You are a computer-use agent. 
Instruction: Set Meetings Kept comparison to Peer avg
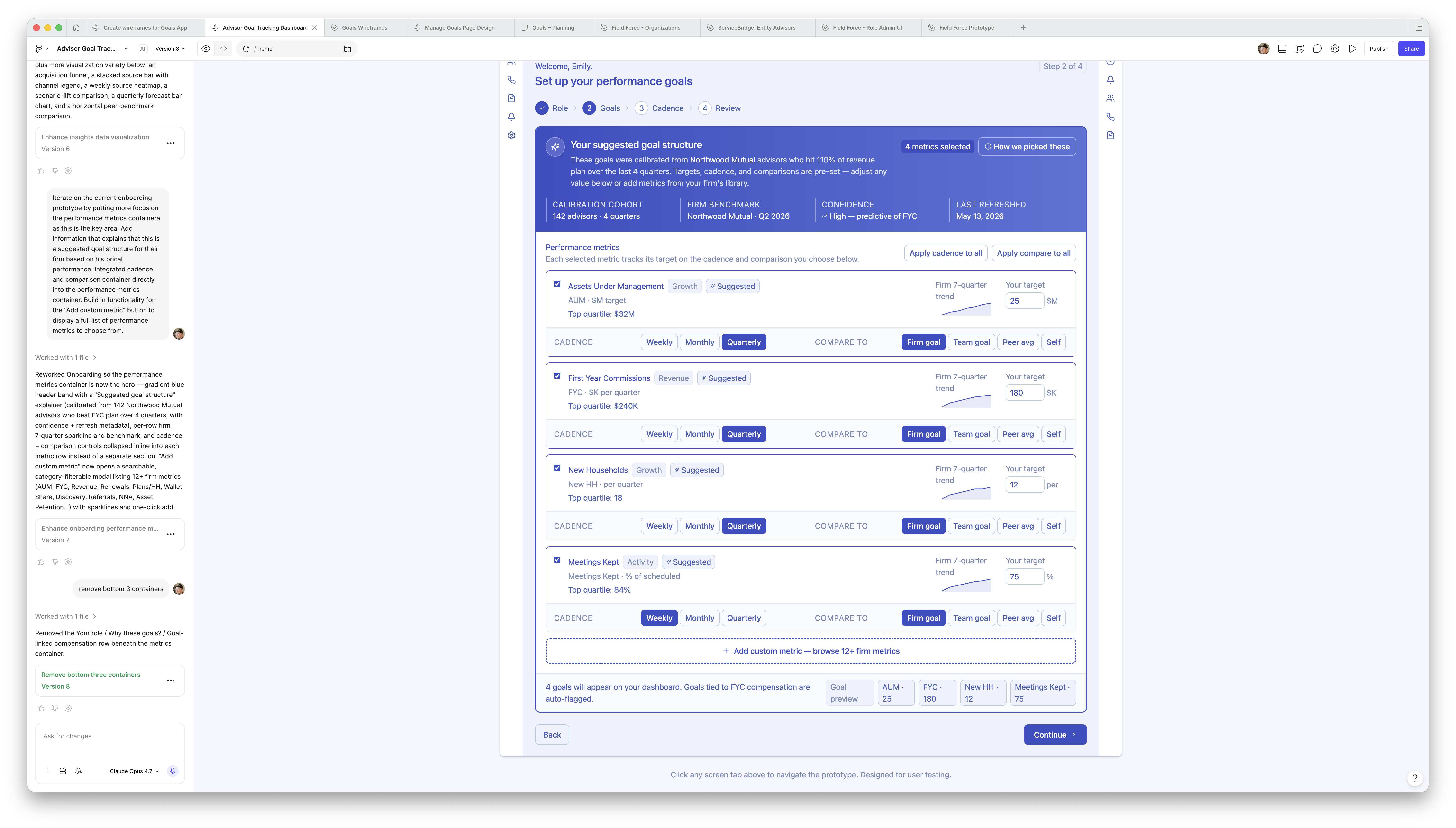coord(1018,618)
